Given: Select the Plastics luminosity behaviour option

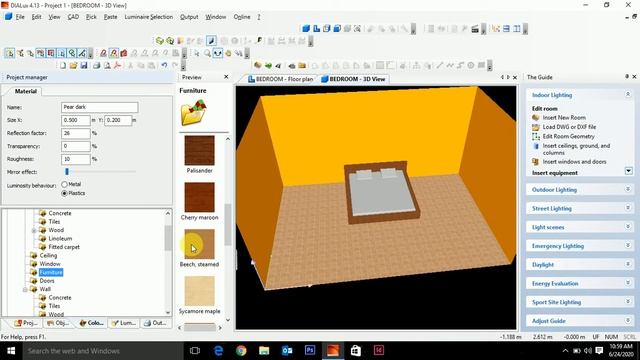Looking at the screenshot, I should pos(64,193).
